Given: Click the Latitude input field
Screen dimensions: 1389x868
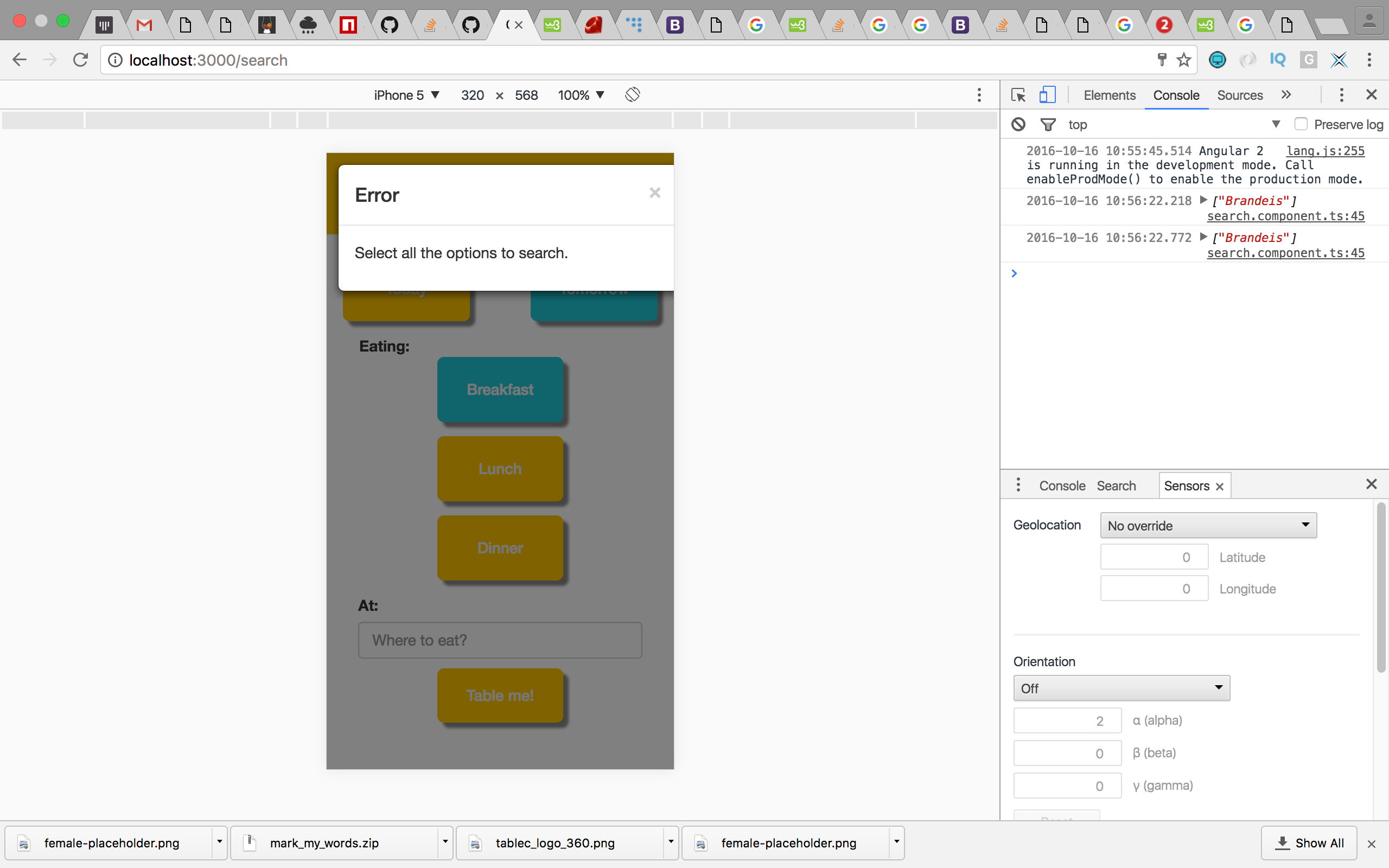Looking at the screenshot, I should [1154, 557].
